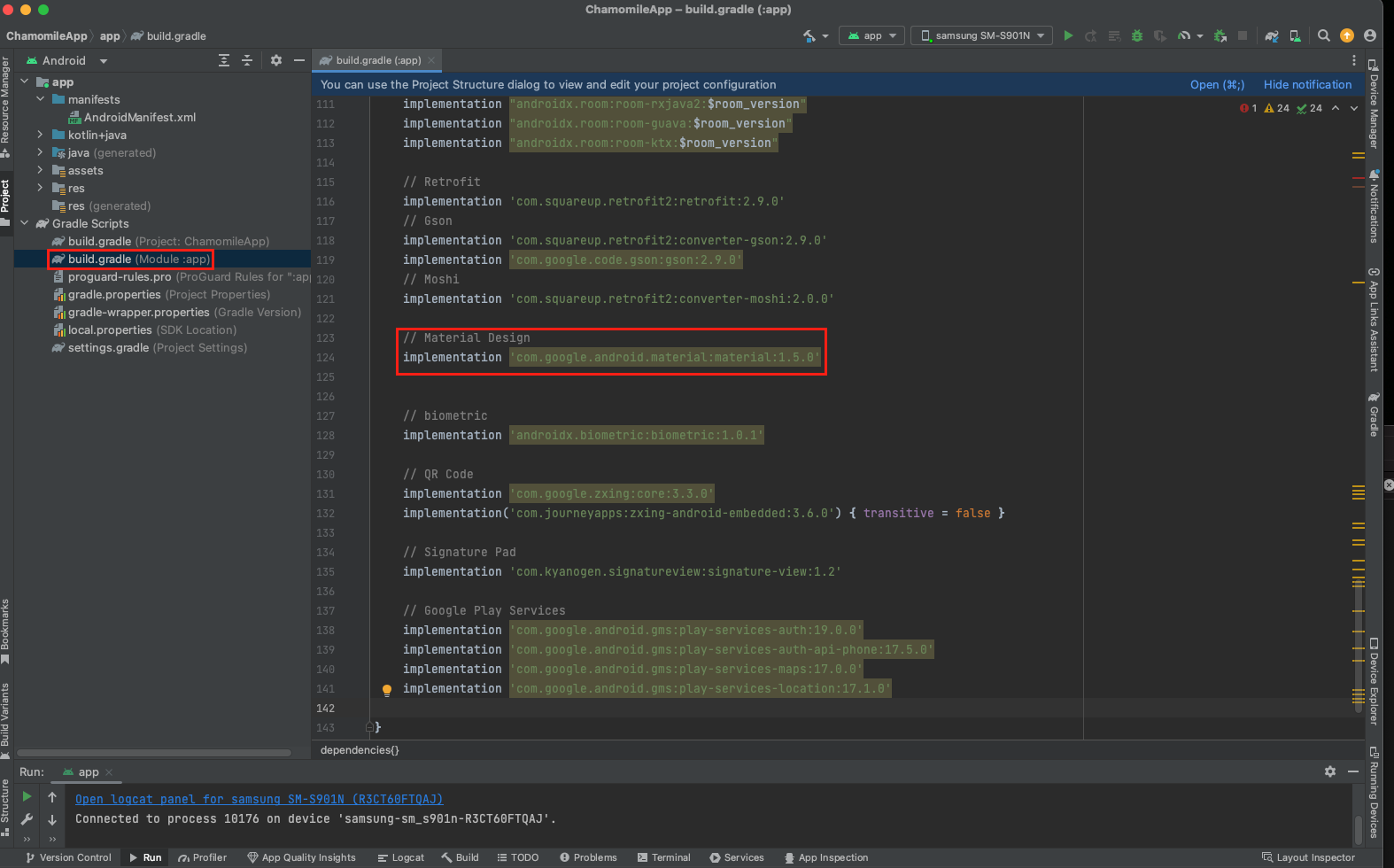Select local.properties (SDK Location) file
Screen dimensions: 1394x868
click(144, 329)
